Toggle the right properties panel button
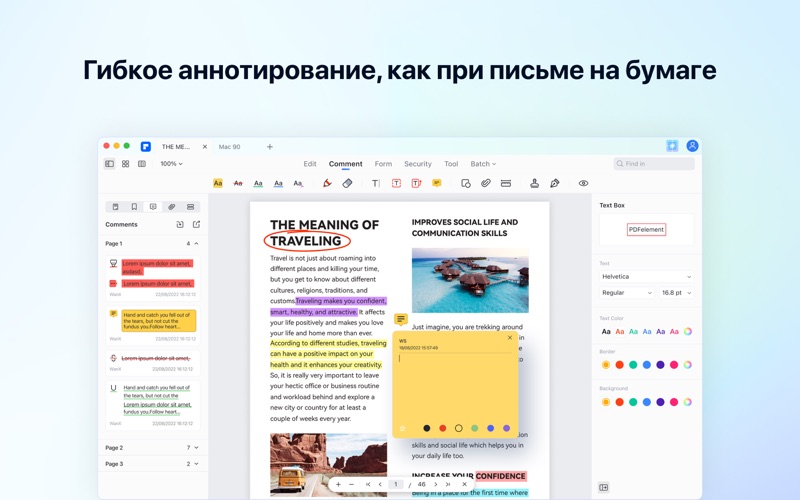 [604, 487]
